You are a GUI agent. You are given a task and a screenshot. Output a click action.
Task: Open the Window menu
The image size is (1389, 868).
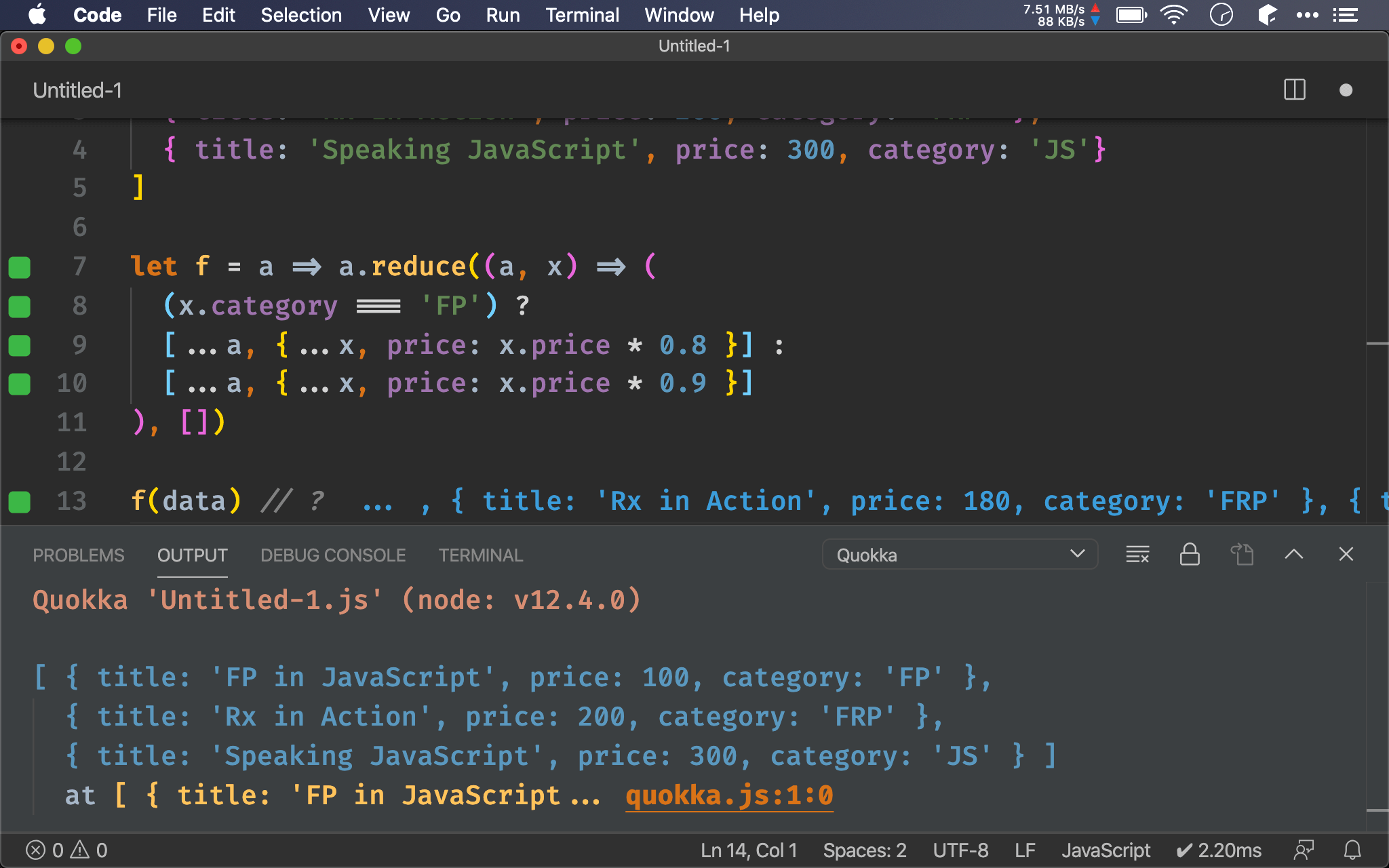[679, 15]
